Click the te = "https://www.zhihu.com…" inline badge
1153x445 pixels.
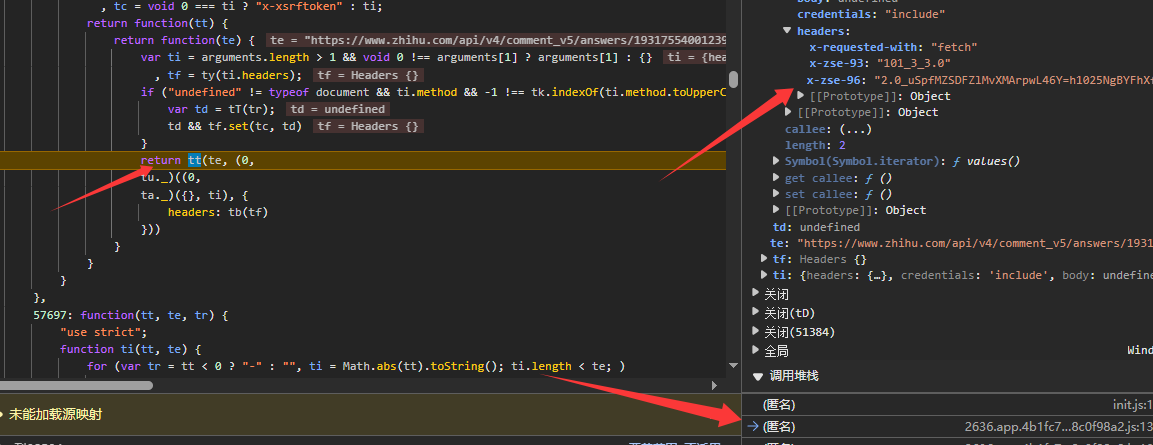click(x=496, y=41)
